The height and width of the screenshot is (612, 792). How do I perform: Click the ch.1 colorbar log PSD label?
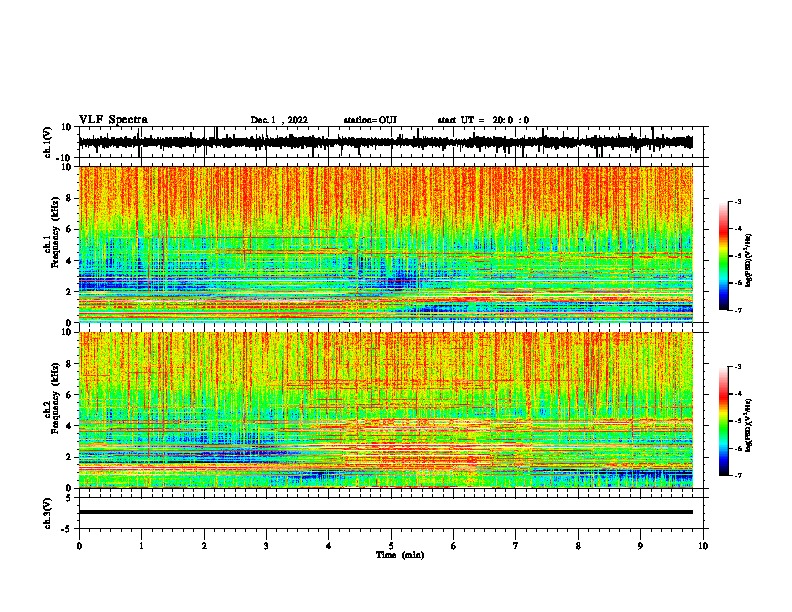click(x=749, y=260)
